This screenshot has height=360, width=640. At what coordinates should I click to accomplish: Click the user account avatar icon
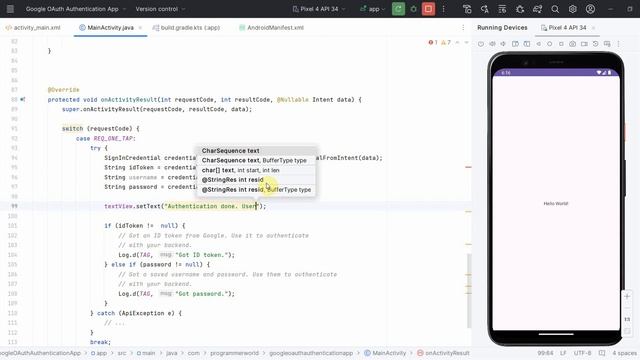point(590,9)
